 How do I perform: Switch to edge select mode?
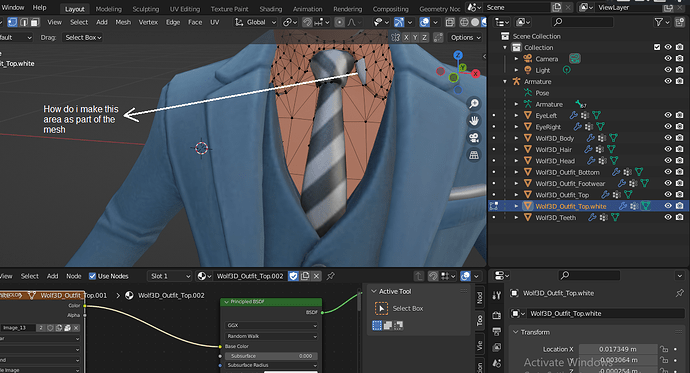pyautogui.click(x=24, y=22)
